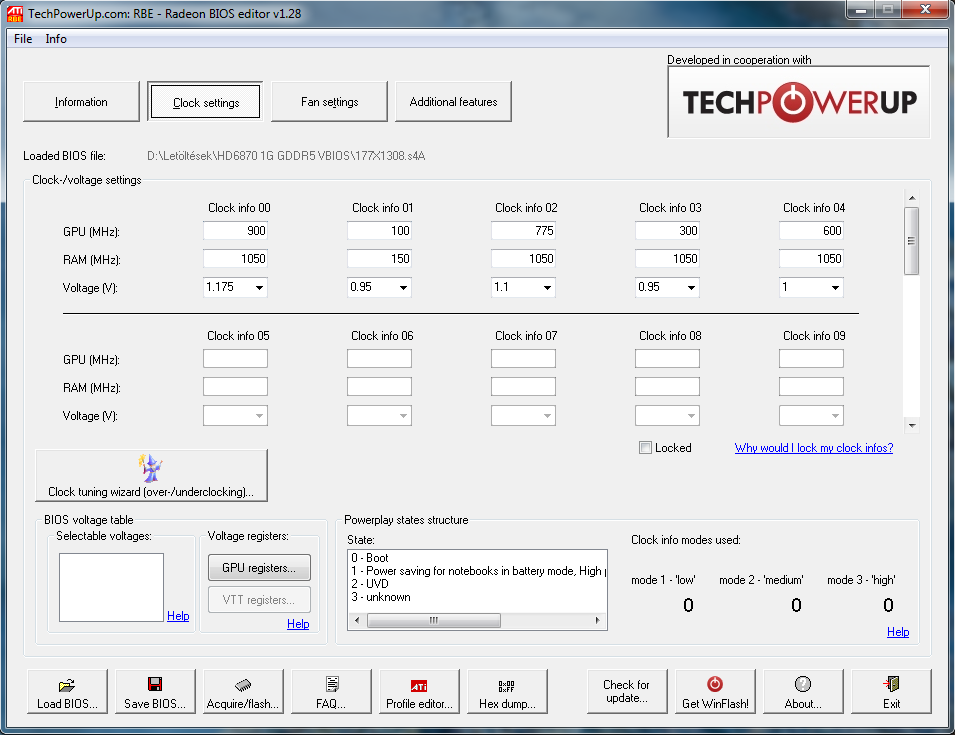The width and height of the screenshot is (955, 735).
Task: Click Clock info 01 RAM MHz field
Action: click(379, 259)
